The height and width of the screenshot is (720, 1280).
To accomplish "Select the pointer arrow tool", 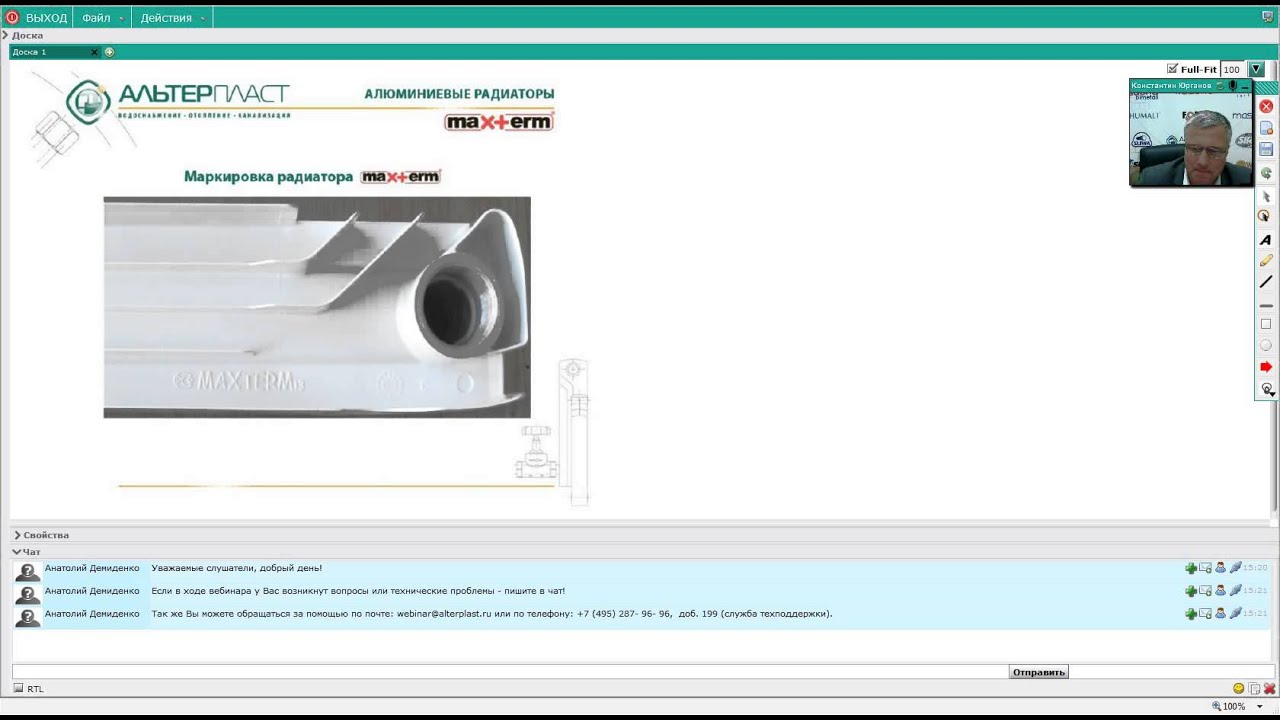I will [1266, 197].
